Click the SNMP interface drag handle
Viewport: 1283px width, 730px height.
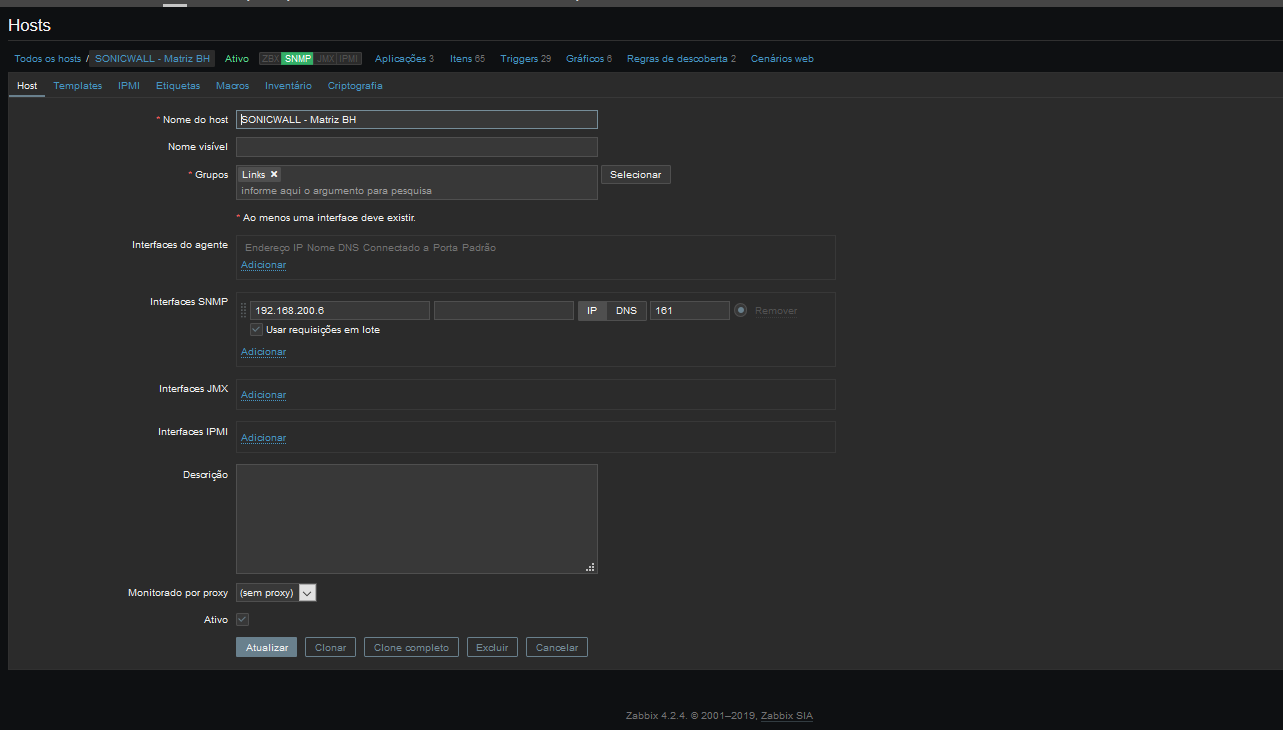243,311
